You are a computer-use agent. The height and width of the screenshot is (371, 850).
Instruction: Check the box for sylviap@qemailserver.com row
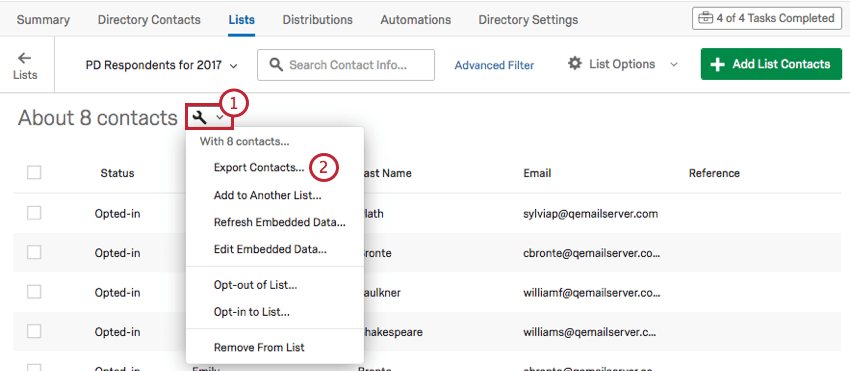[34, 213]
